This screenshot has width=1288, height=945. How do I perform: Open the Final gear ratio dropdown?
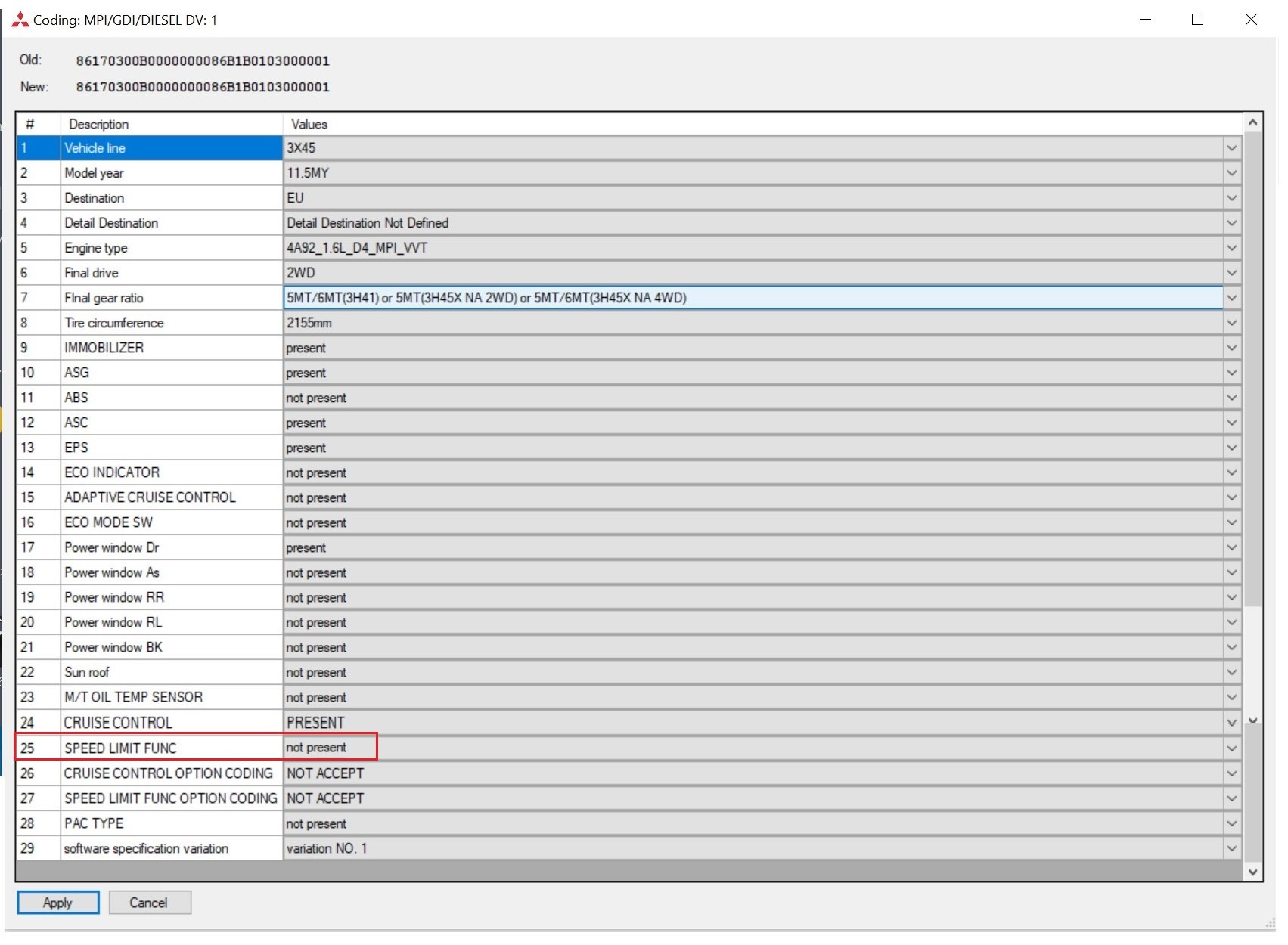coord(1231,298)
